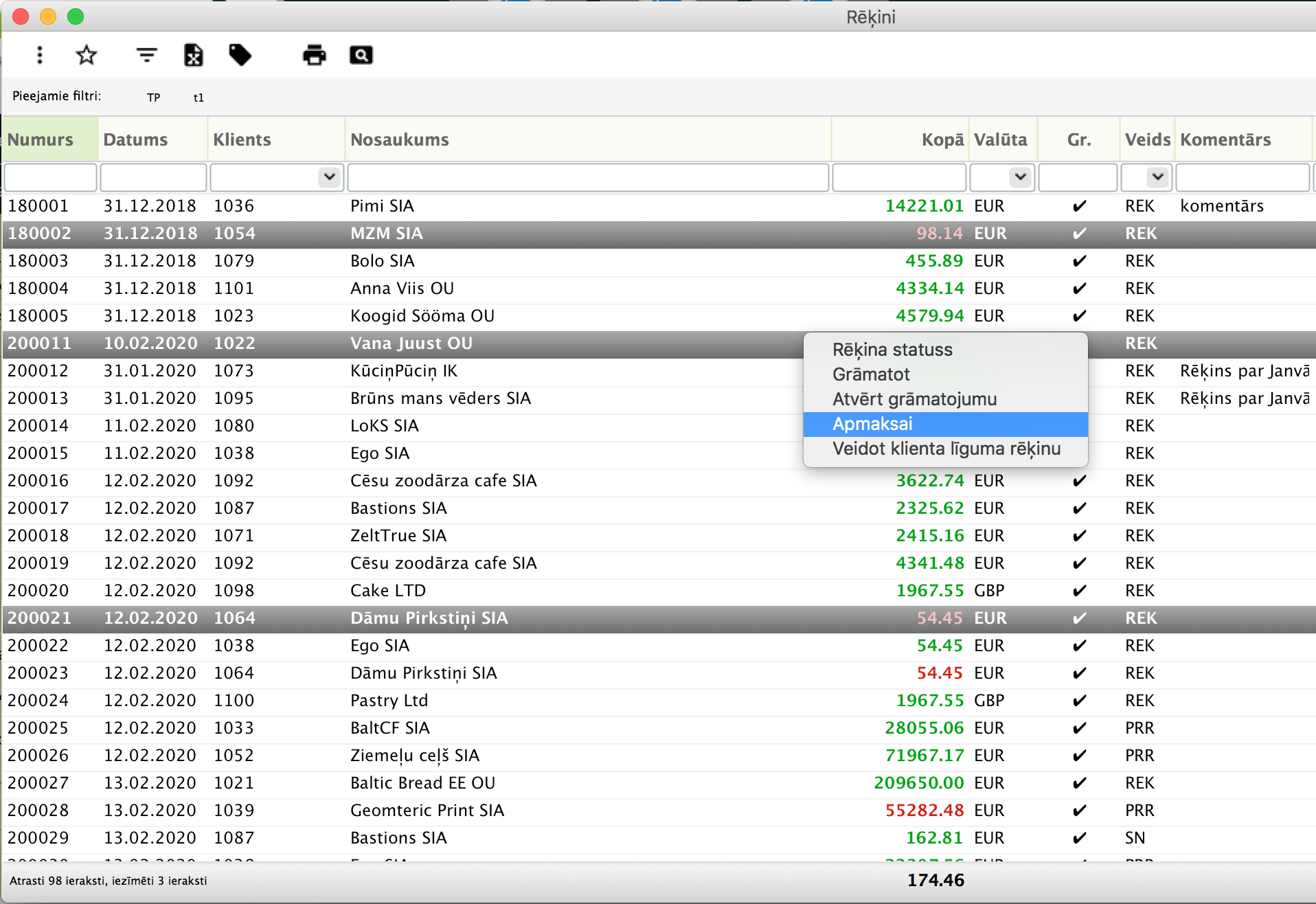Click Gr. checkmark in Pastry Ltd row

(x=1079, y=701)
